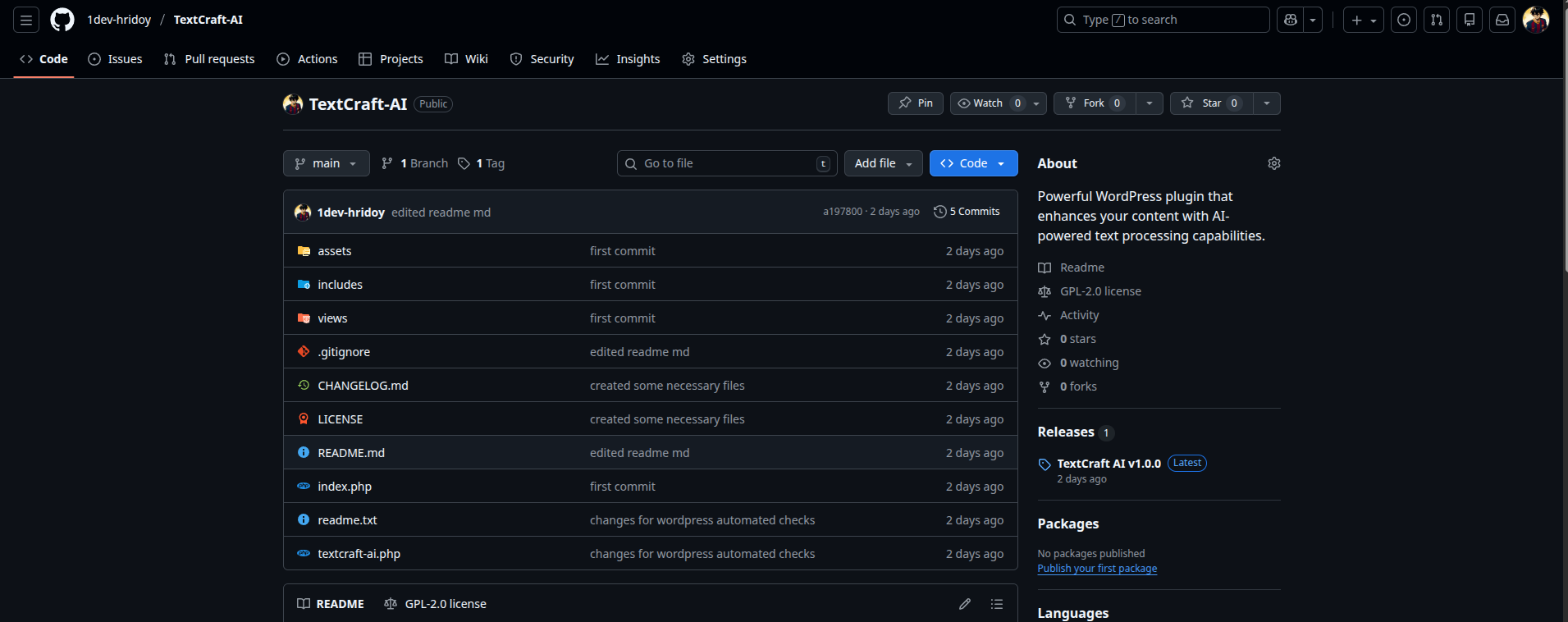
Task: Open the Releases heading link
Action: 1066,432
